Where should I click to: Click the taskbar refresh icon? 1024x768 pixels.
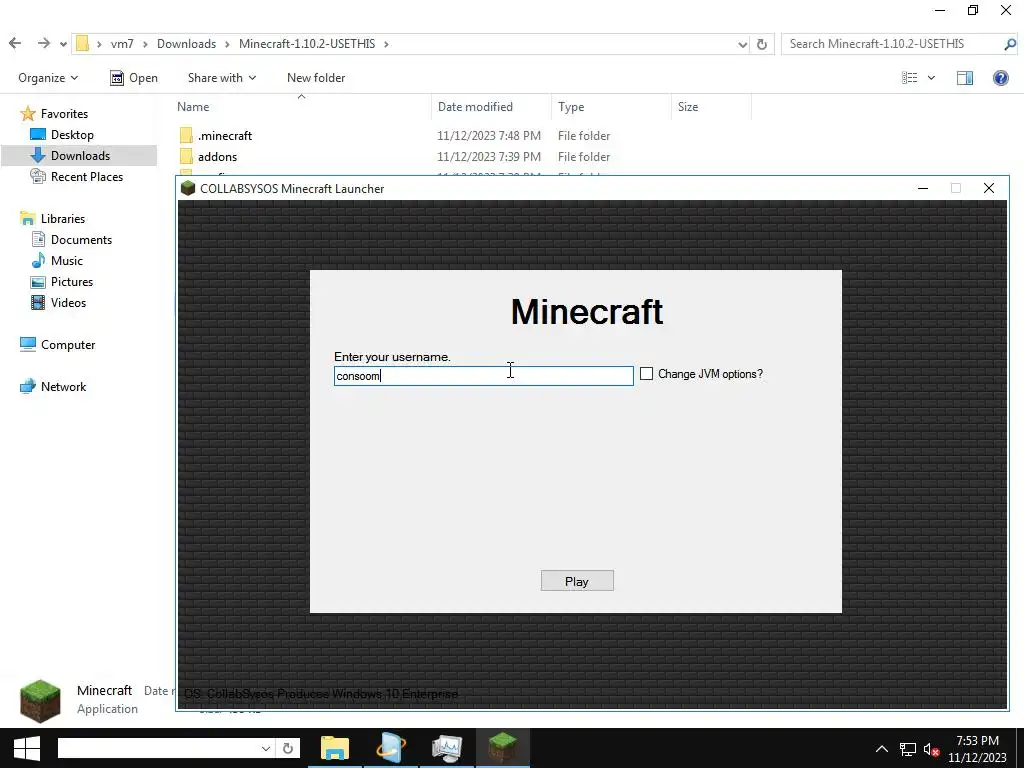[287, 748]
